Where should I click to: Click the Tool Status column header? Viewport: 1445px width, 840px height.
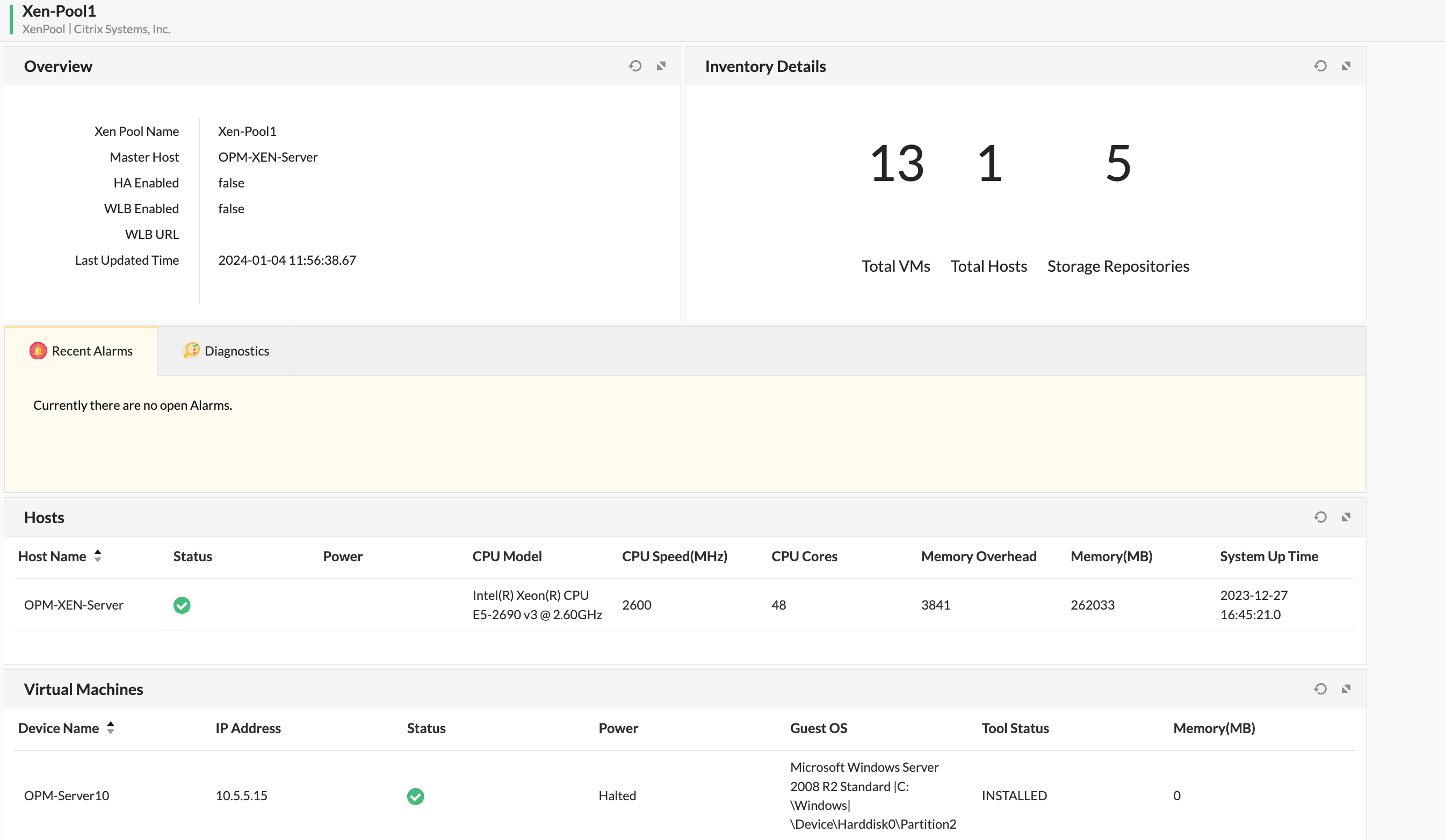click(x=1015, y=728)
